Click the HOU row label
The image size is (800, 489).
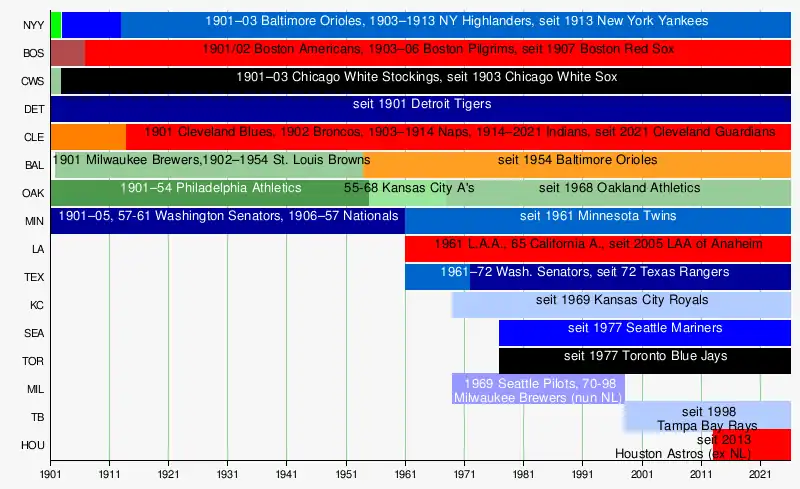tap(33, 445)
